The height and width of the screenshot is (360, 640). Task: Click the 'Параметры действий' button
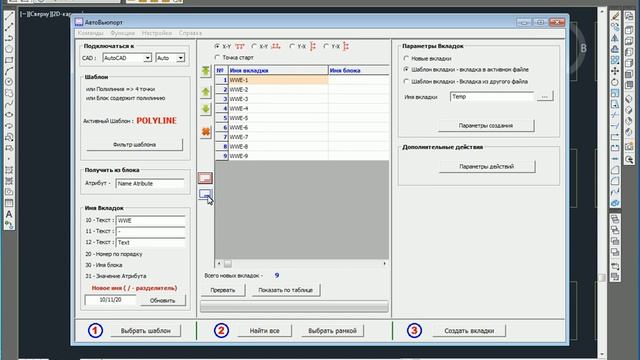[487, 167]
